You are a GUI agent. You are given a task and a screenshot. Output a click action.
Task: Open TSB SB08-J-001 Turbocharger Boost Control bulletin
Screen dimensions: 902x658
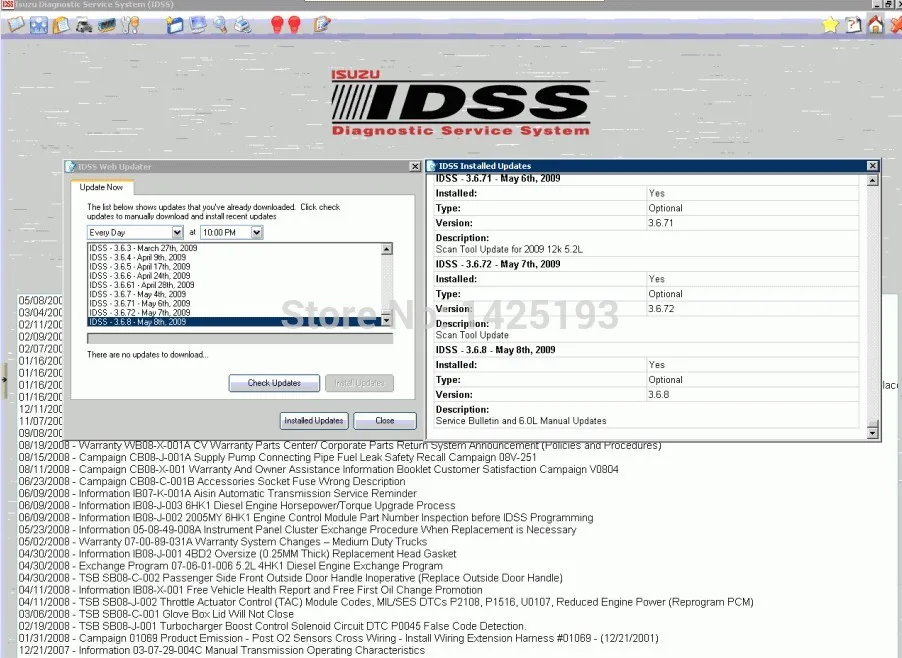(x=272, y=626)
